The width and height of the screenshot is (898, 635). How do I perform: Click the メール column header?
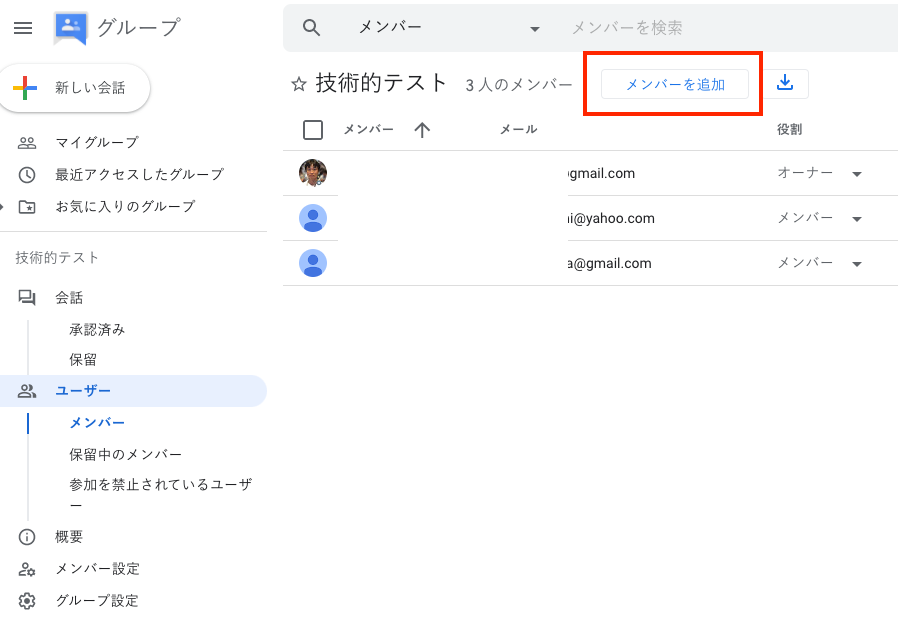coord(518,130)
